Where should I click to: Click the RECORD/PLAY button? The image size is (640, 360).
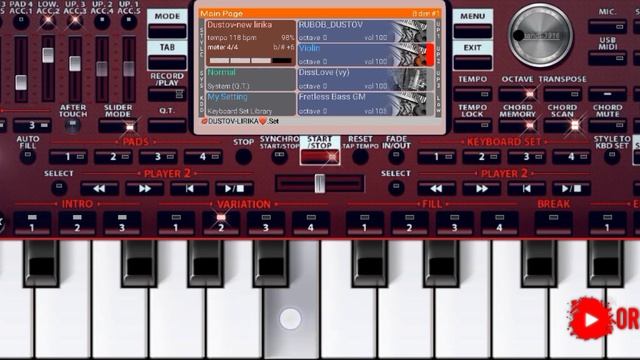pos(167,94)
